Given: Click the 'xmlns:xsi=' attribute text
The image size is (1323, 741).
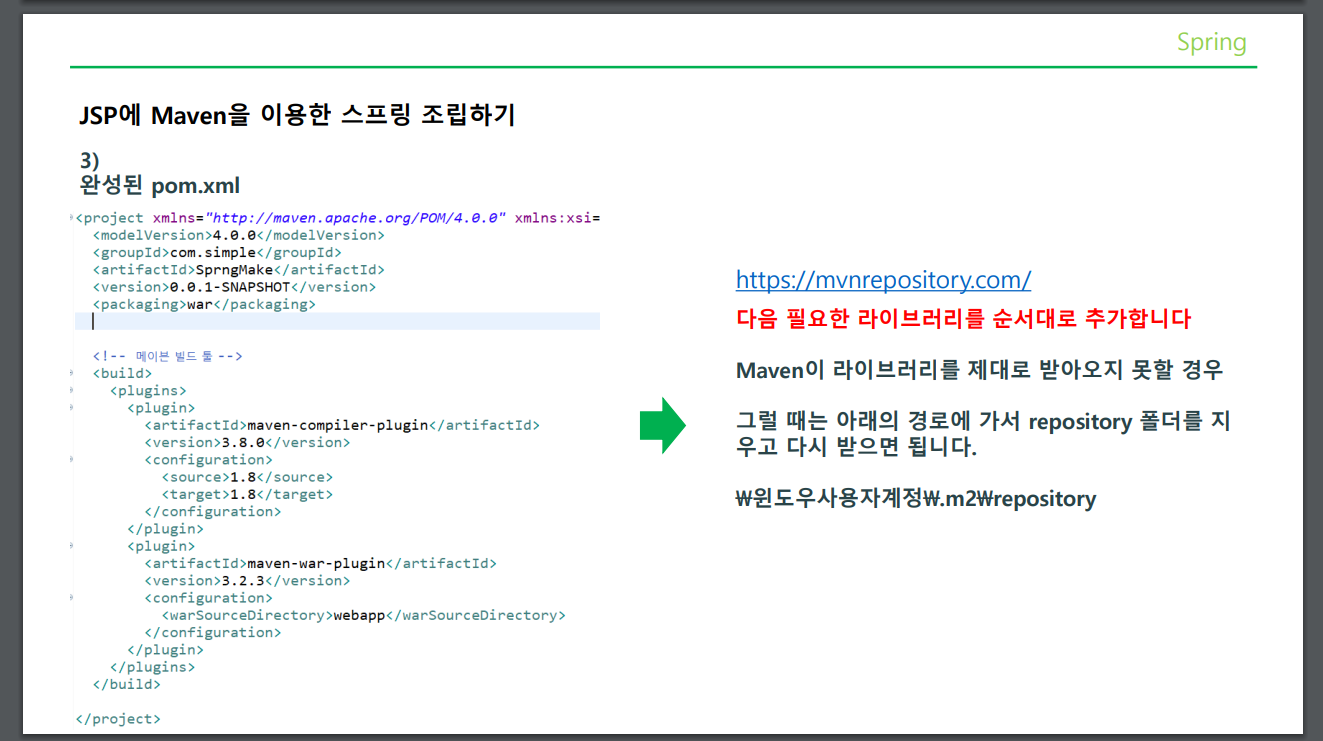Looking at the screenshot, I should click(x=557, y=217).
